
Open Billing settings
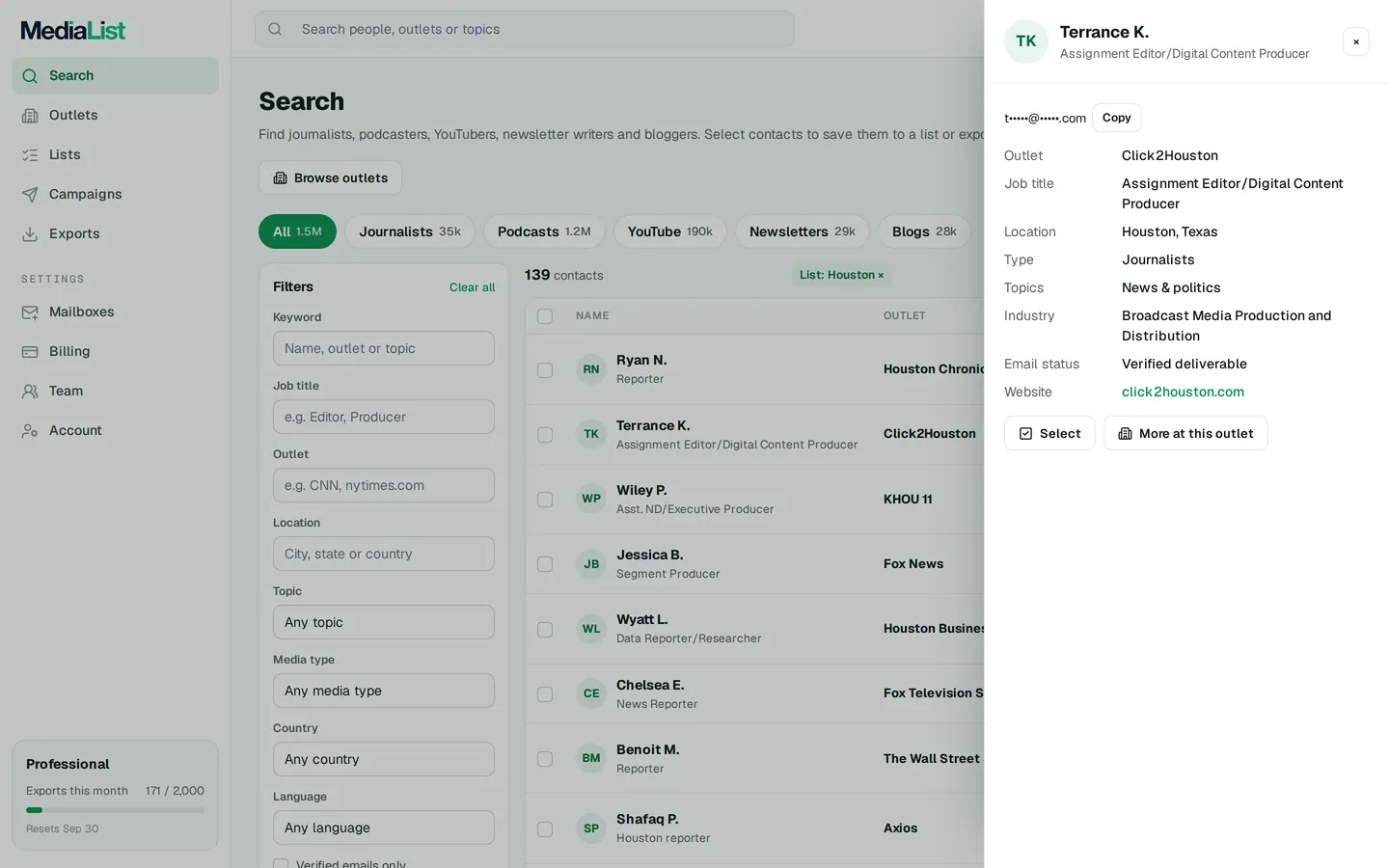(115, 351)
